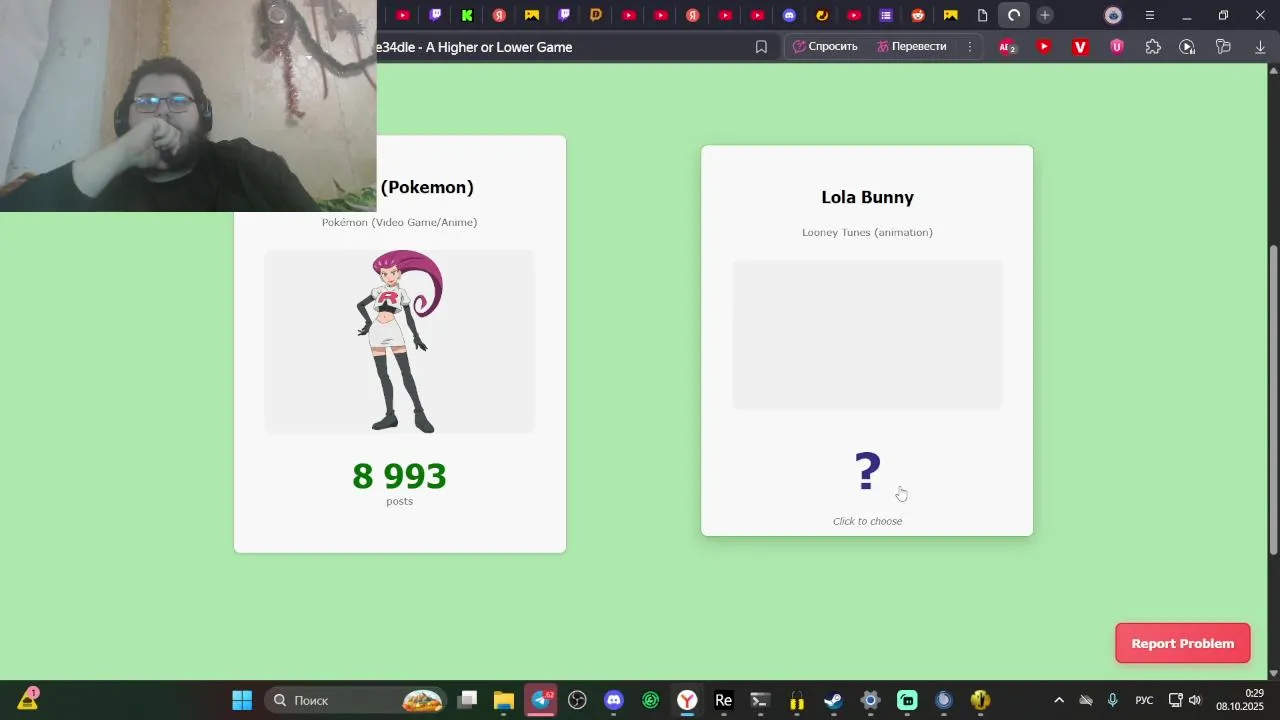Open Discord from the taskbar
The width and height of the screenshot is (1280, 720).
pyautogui.click(x=614, y=700)
